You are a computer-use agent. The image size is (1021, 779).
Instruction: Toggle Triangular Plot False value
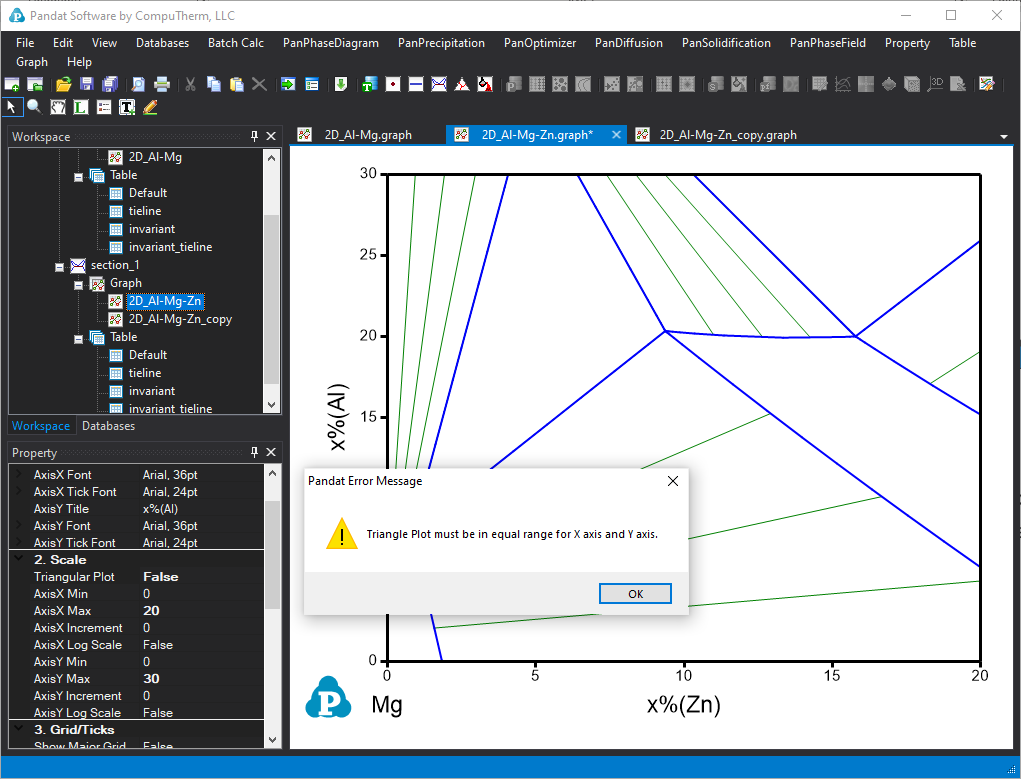click(x=161, y=577)
